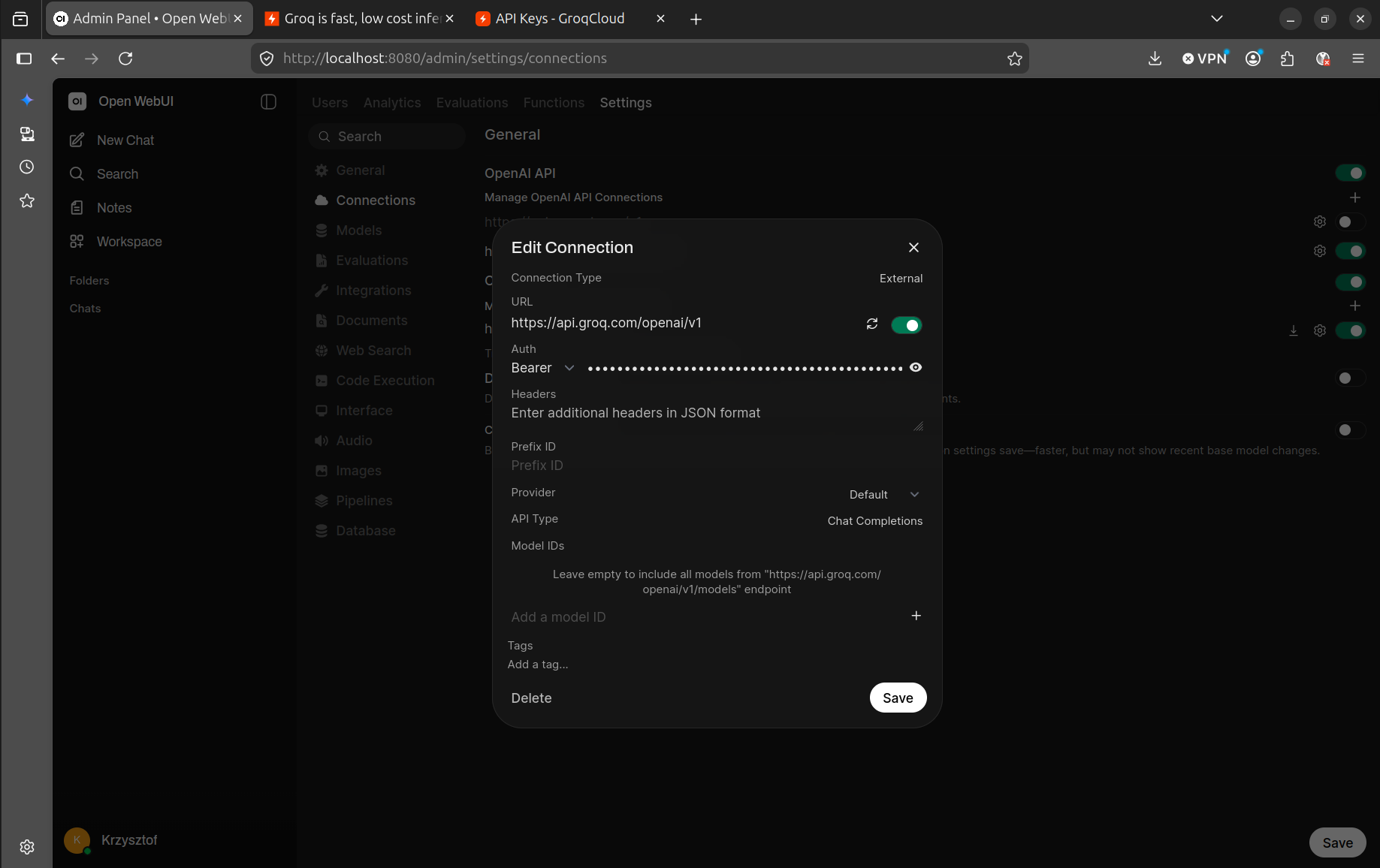
Task: Switch to the Models settings section
Action: click(x=359, y=231)
